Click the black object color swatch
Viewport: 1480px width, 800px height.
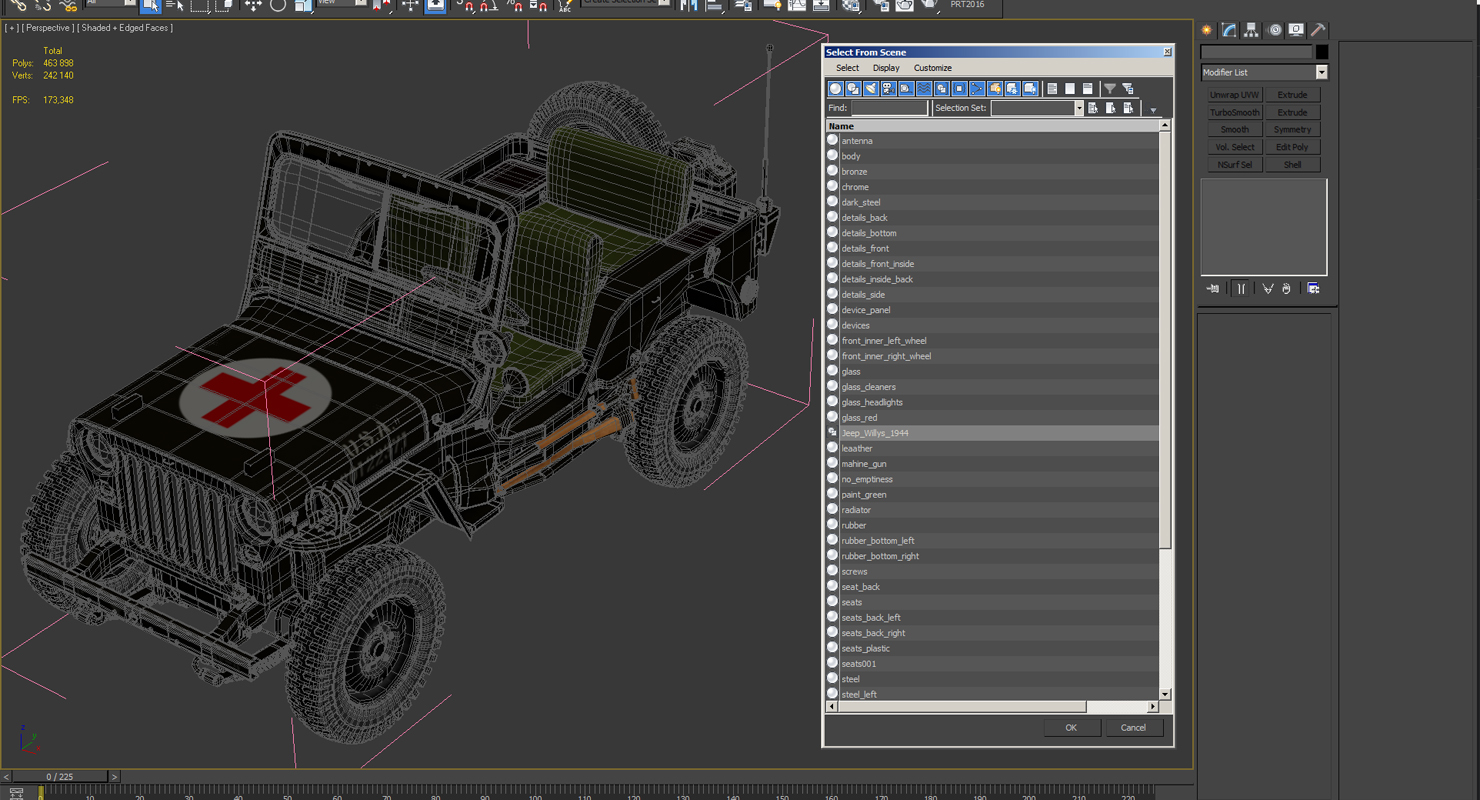[1322, 52]
